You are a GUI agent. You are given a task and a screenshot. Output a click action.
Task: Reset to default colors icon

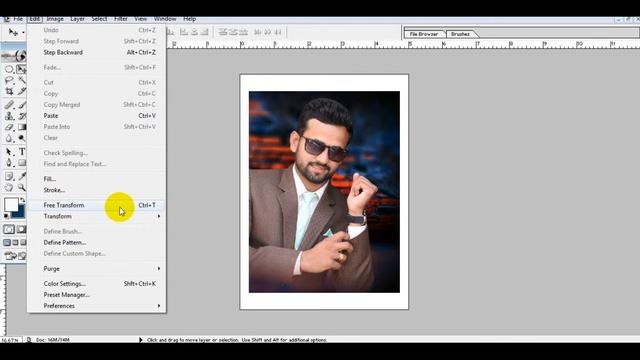[x=7, y=216]
